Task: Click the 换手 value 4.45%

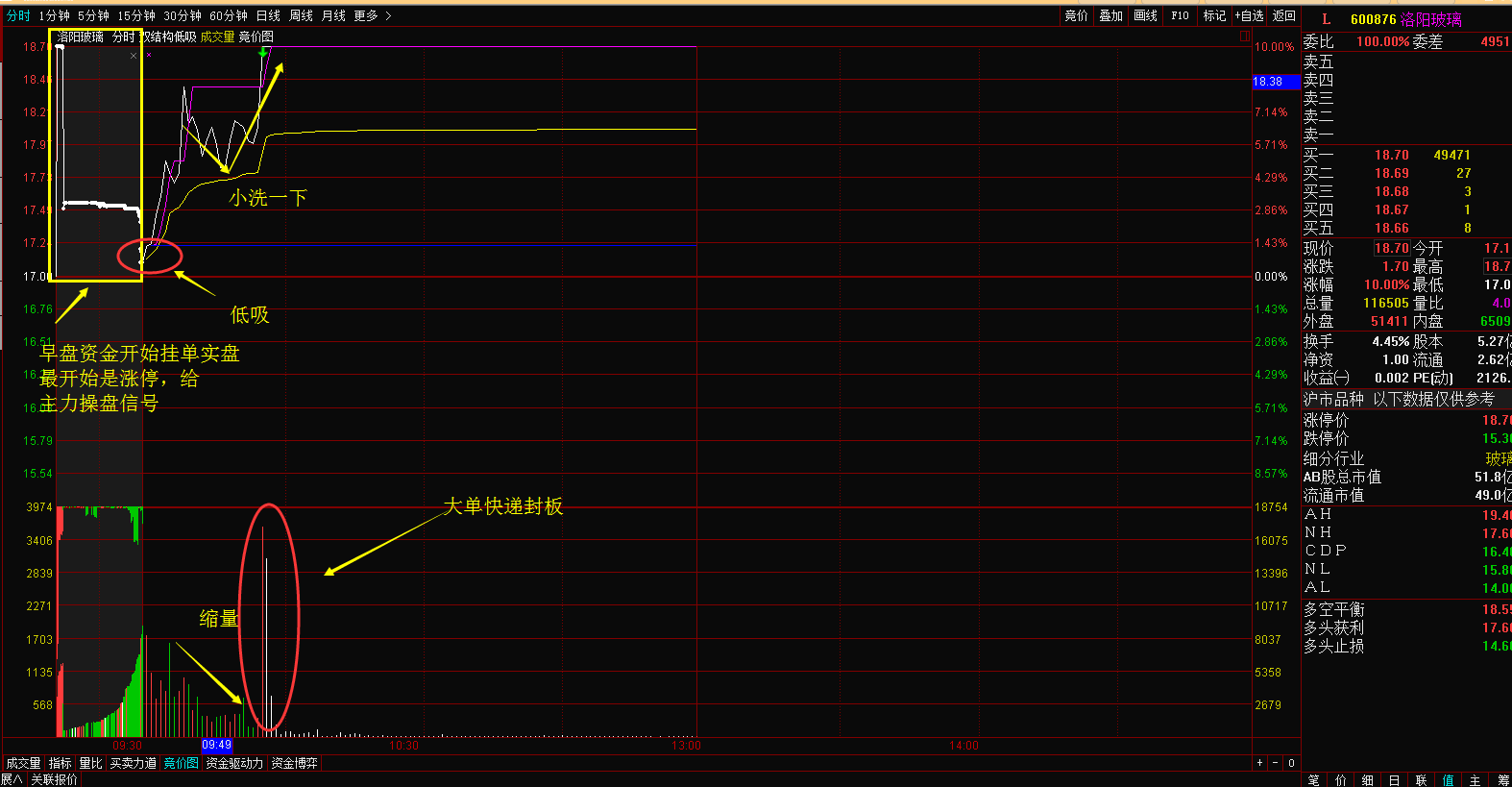Action: click(1391, 341)
